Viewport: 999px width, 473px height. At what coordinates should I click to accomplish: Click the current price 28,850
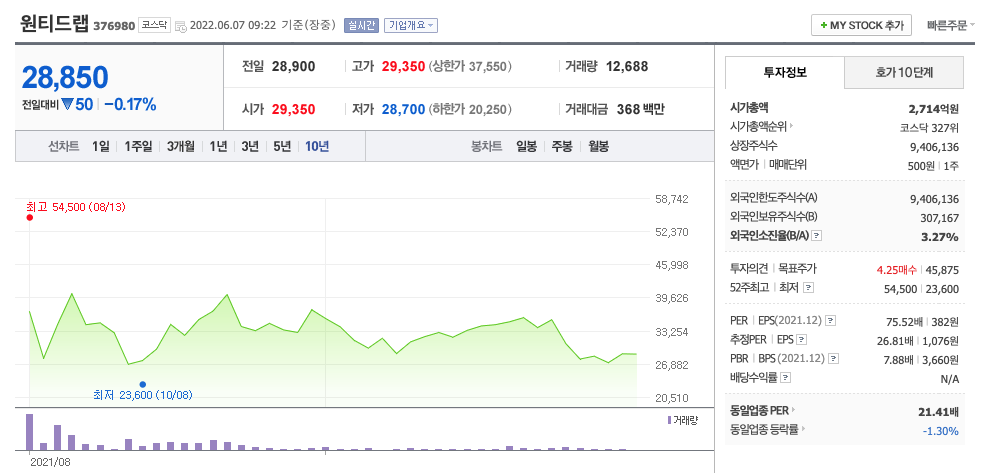click(65, 77)
